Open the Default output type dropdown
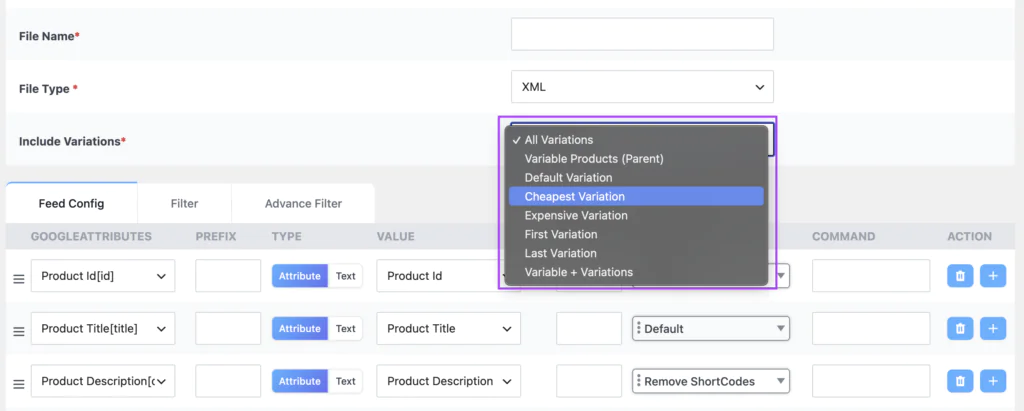This screenshot has height=411, width=1024. (711, 328)
